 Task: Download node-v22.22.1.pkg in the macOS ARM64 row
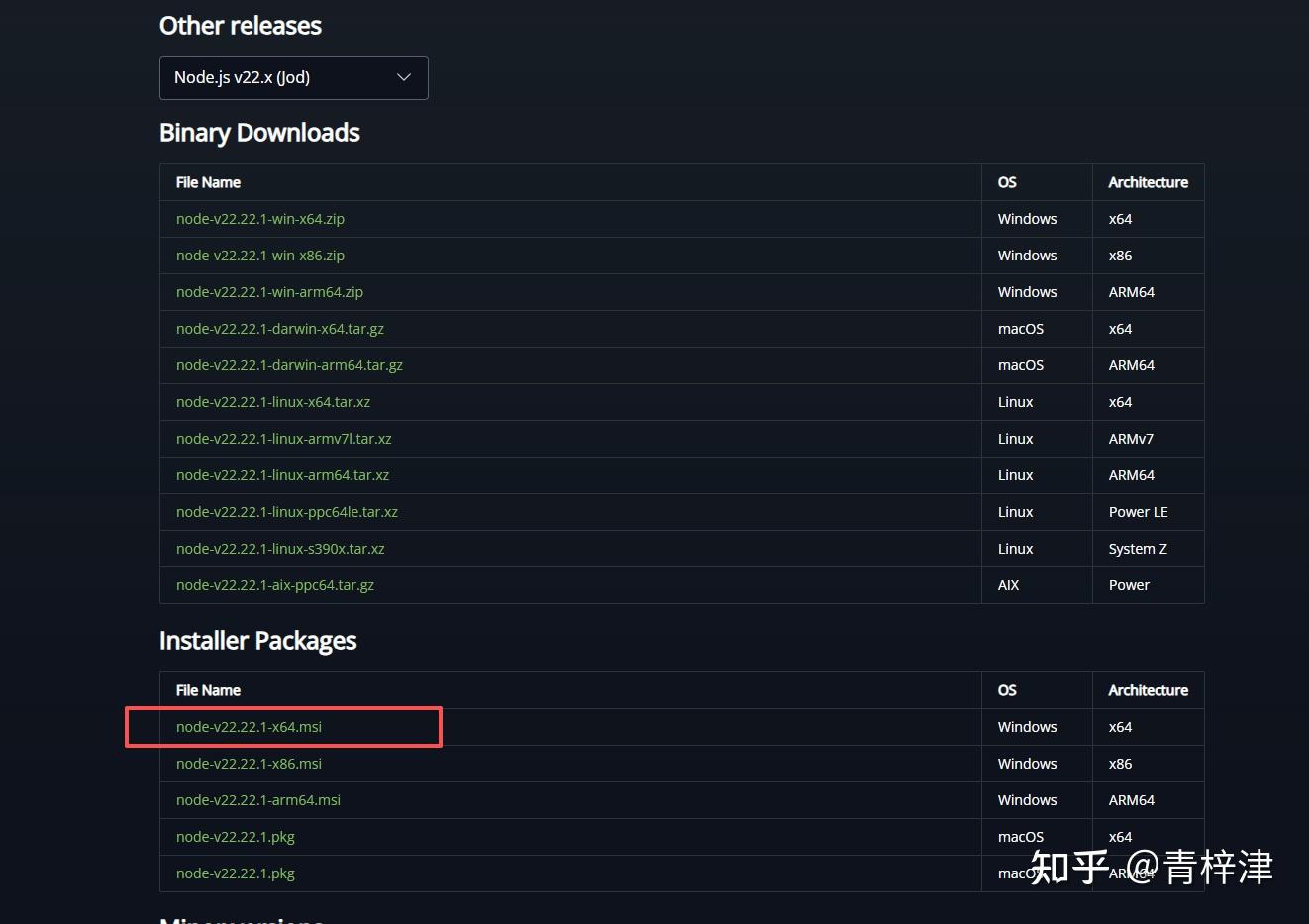(236, 873)
